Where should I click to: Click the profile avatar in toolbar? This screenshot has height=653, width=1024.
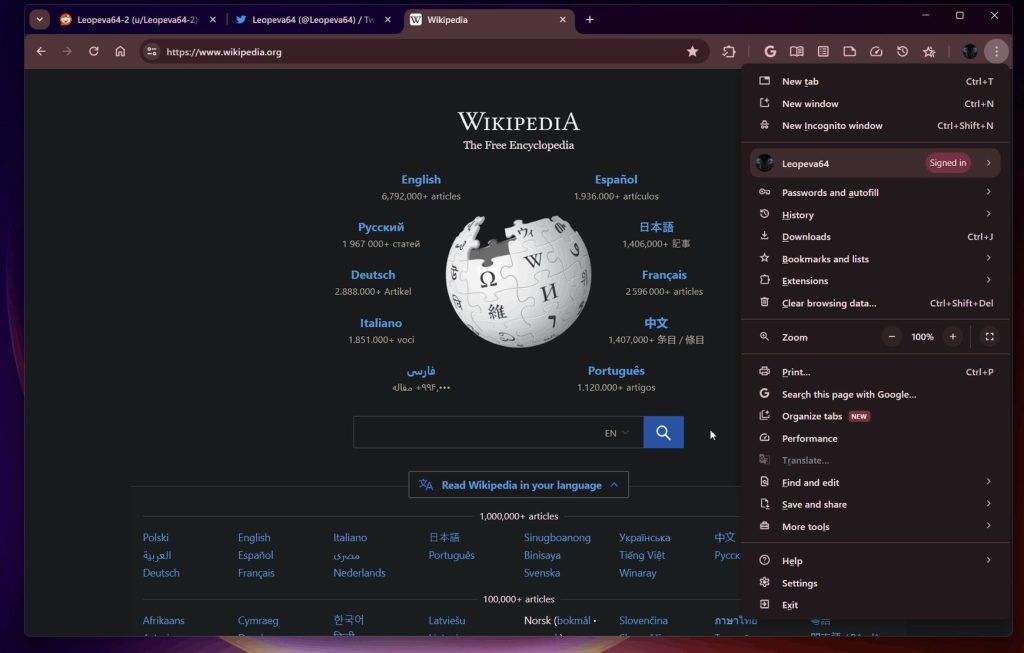(x=970, y=52)
